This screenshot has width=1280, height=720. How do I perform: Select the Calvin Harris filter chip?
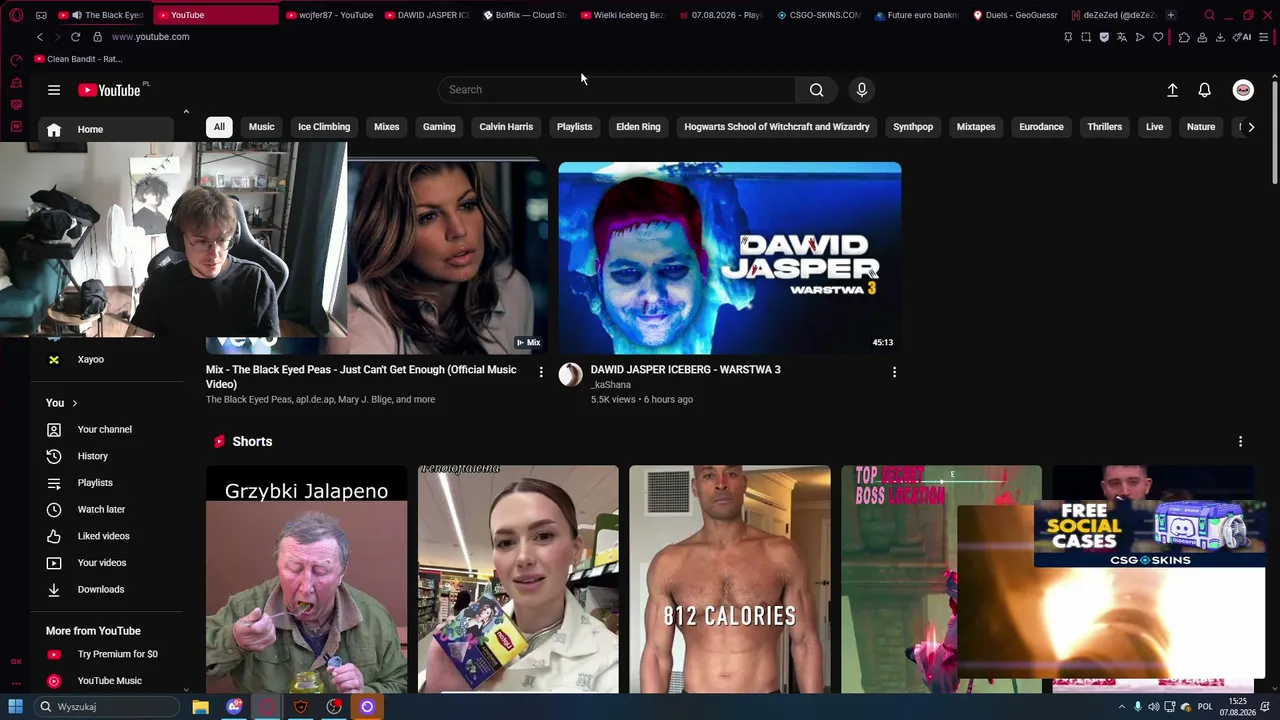506,127
